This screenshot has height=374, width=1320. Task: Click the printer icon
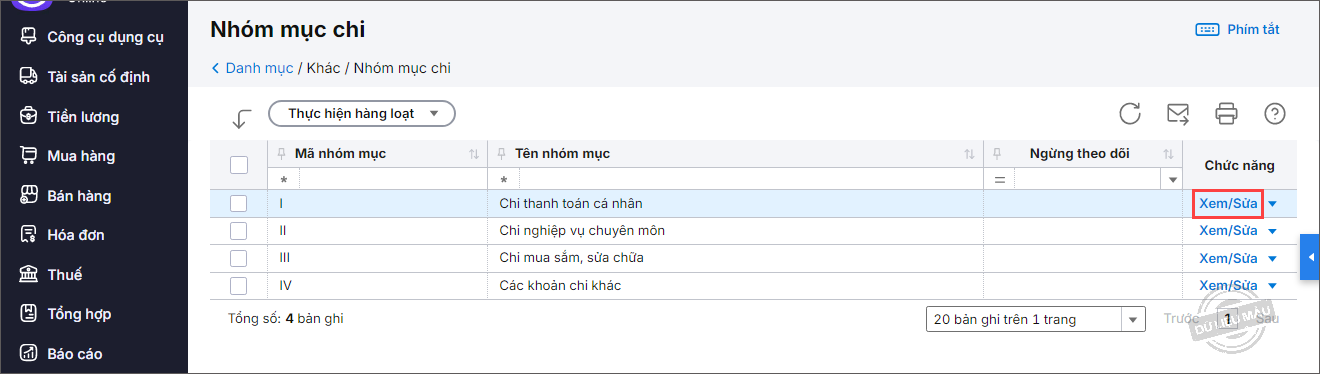(x=1226, y=113)
